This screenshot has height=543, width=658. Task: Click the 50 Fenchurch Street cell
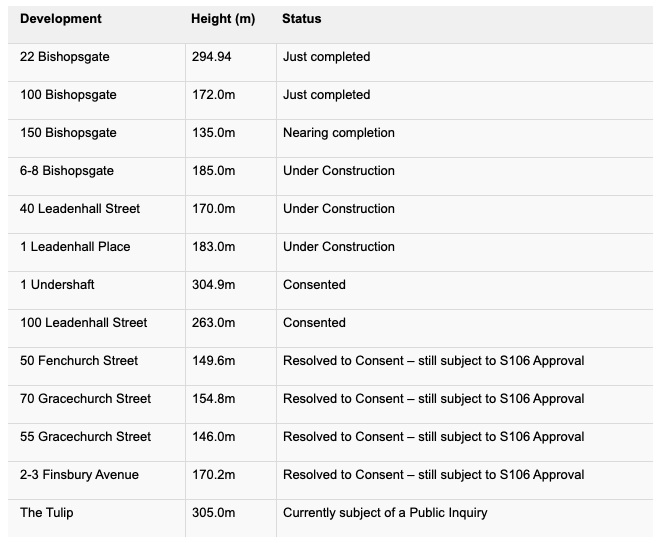(79, 361)
